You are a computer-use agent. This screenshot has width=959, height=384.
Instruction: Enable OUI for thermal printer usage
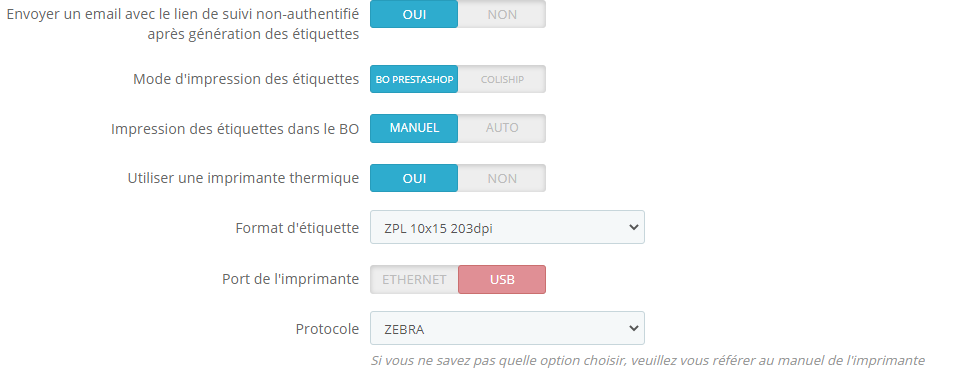(x=414, y=178)
